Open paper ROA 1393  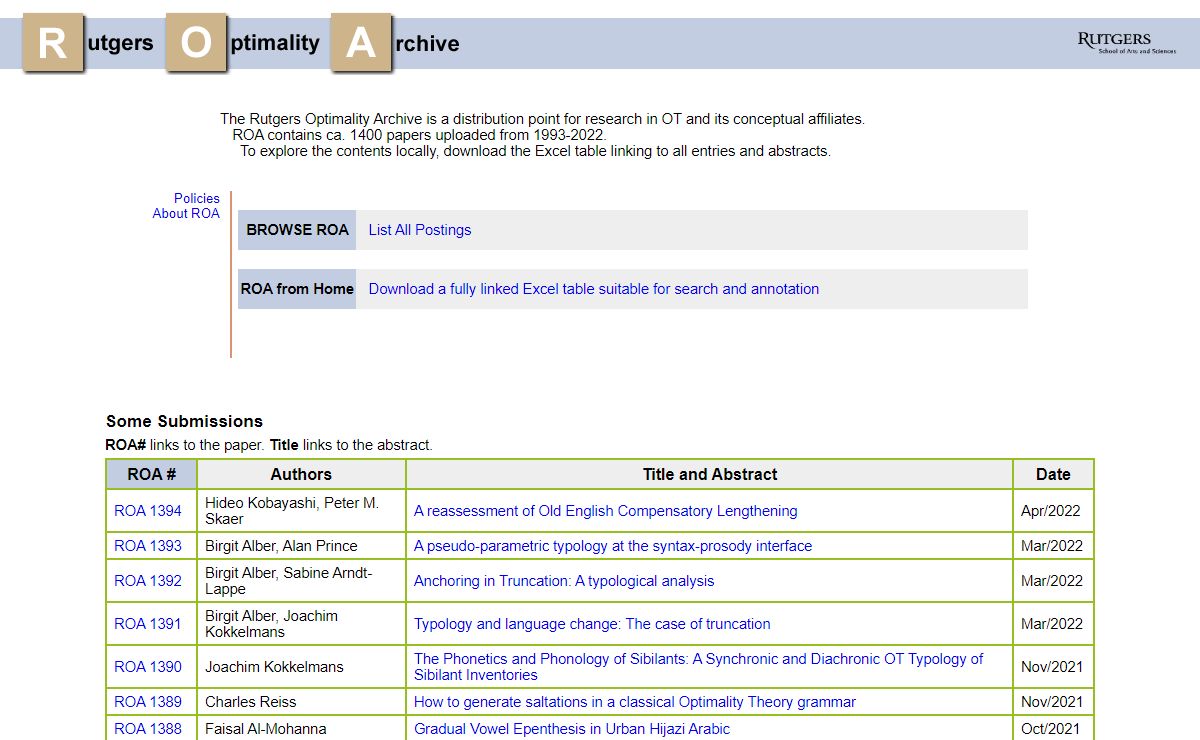[148, 546]
